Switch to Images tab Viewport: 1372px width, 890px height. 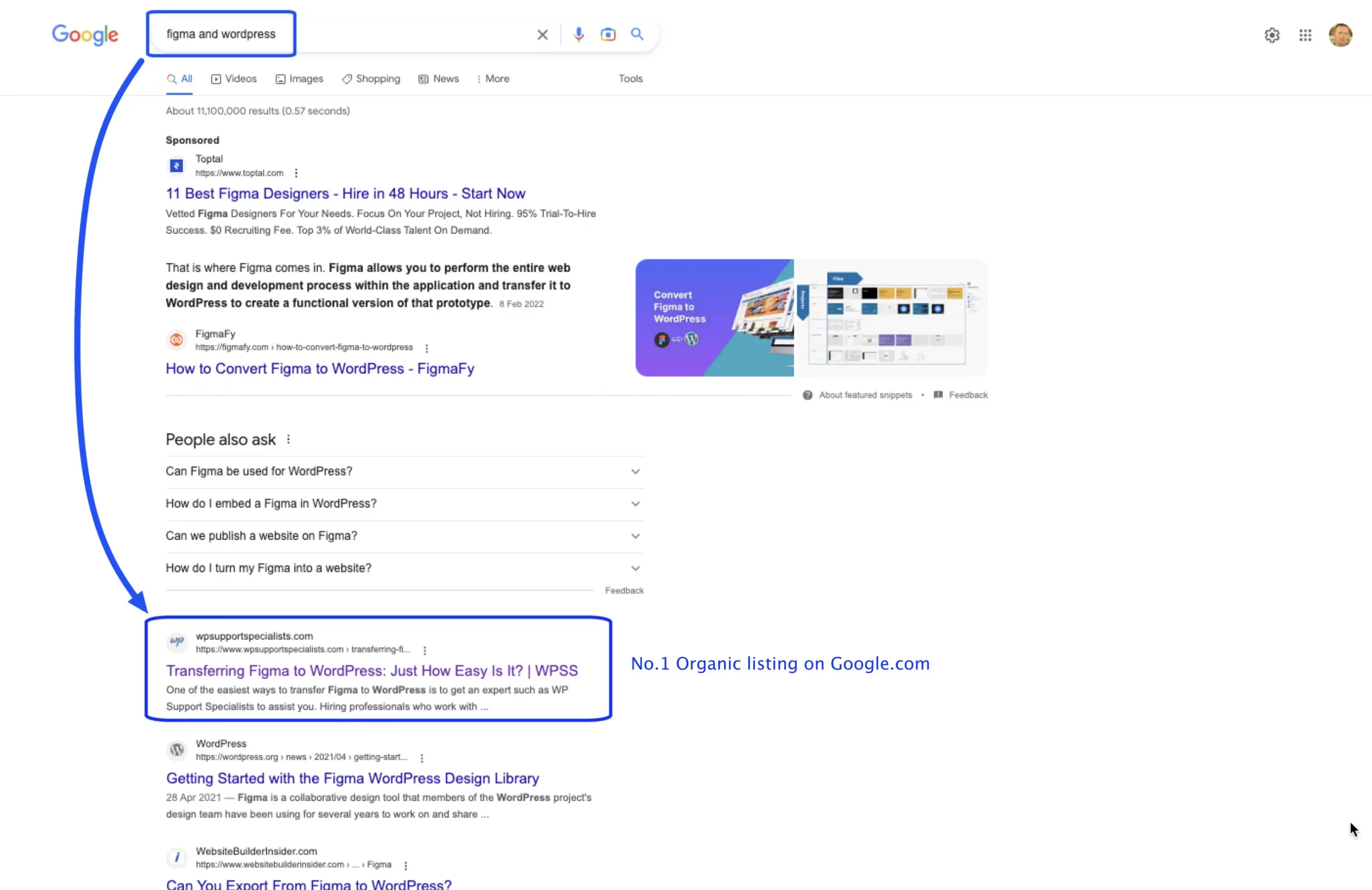click(299, 79)
